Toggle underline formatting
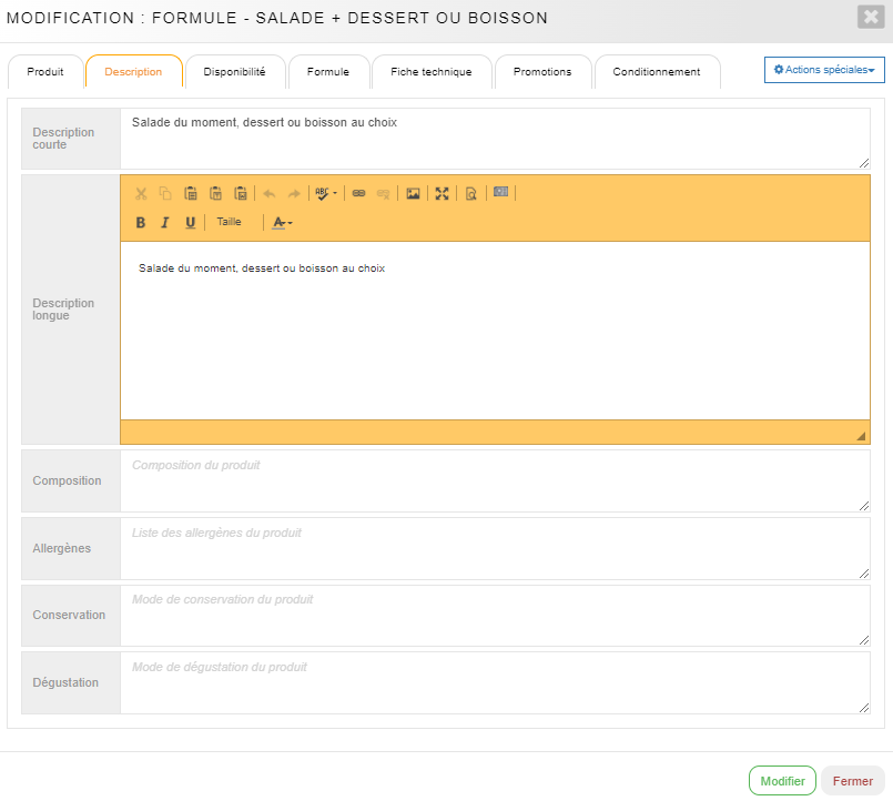Screen dimensions: 894x802 pos(190,223)
